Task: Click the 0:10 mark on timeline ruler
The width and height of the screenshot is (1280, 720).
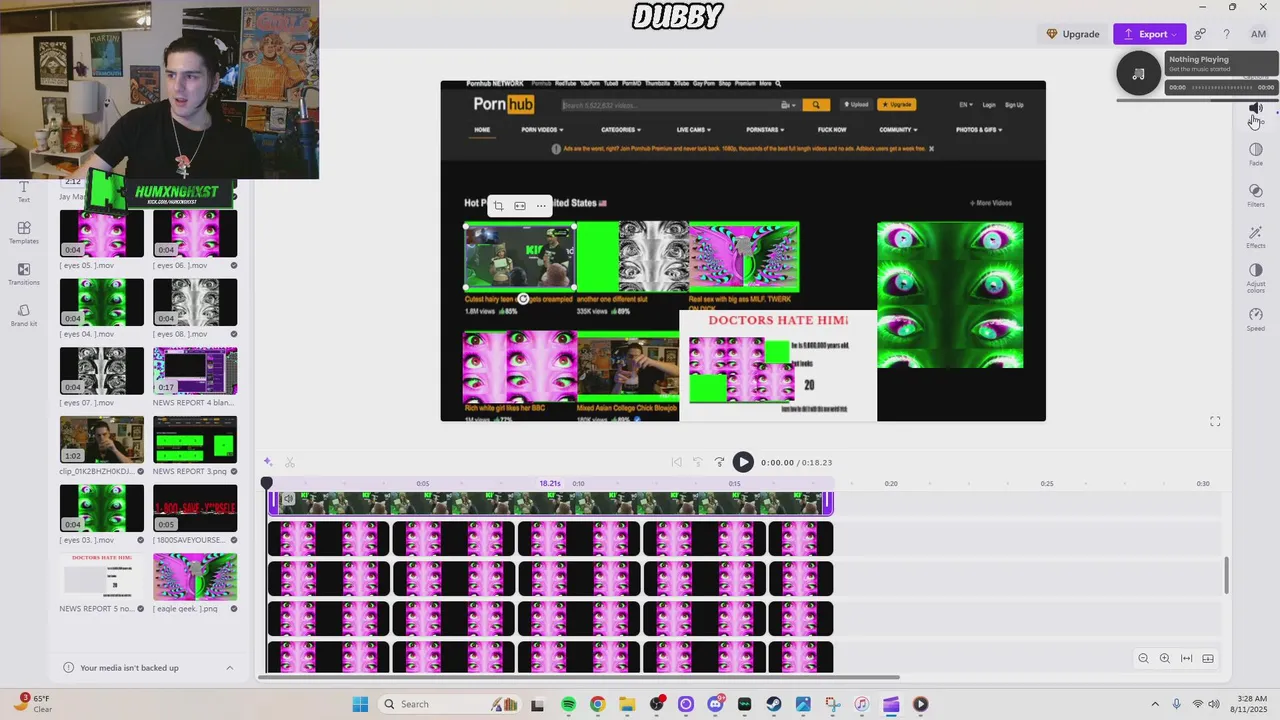Action: coord(579,484)
